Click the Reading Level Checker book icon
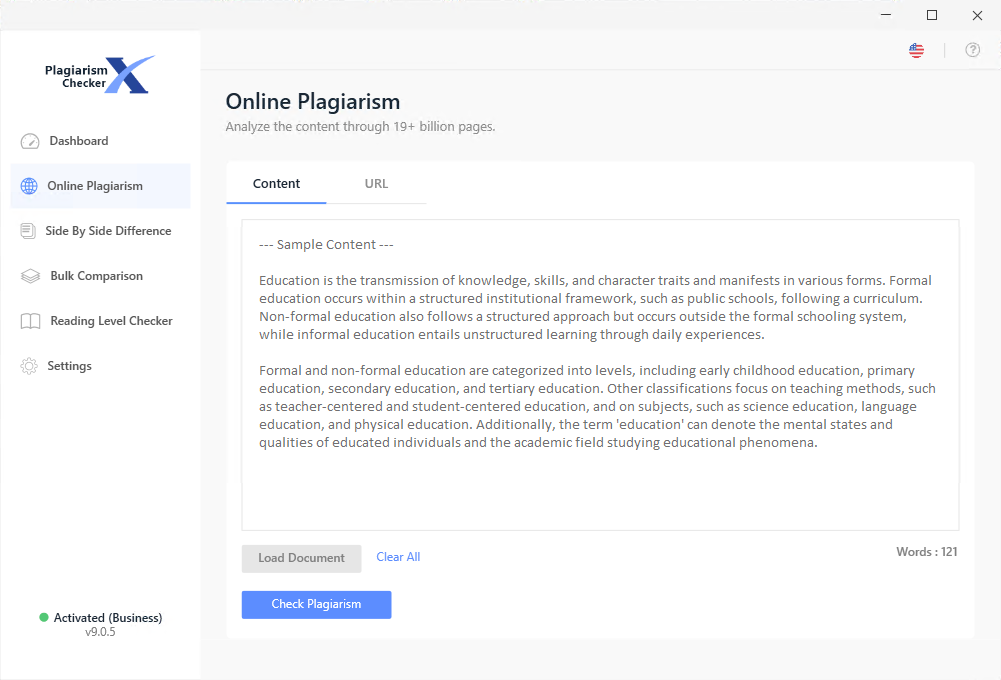 click(x=30, y=321)
